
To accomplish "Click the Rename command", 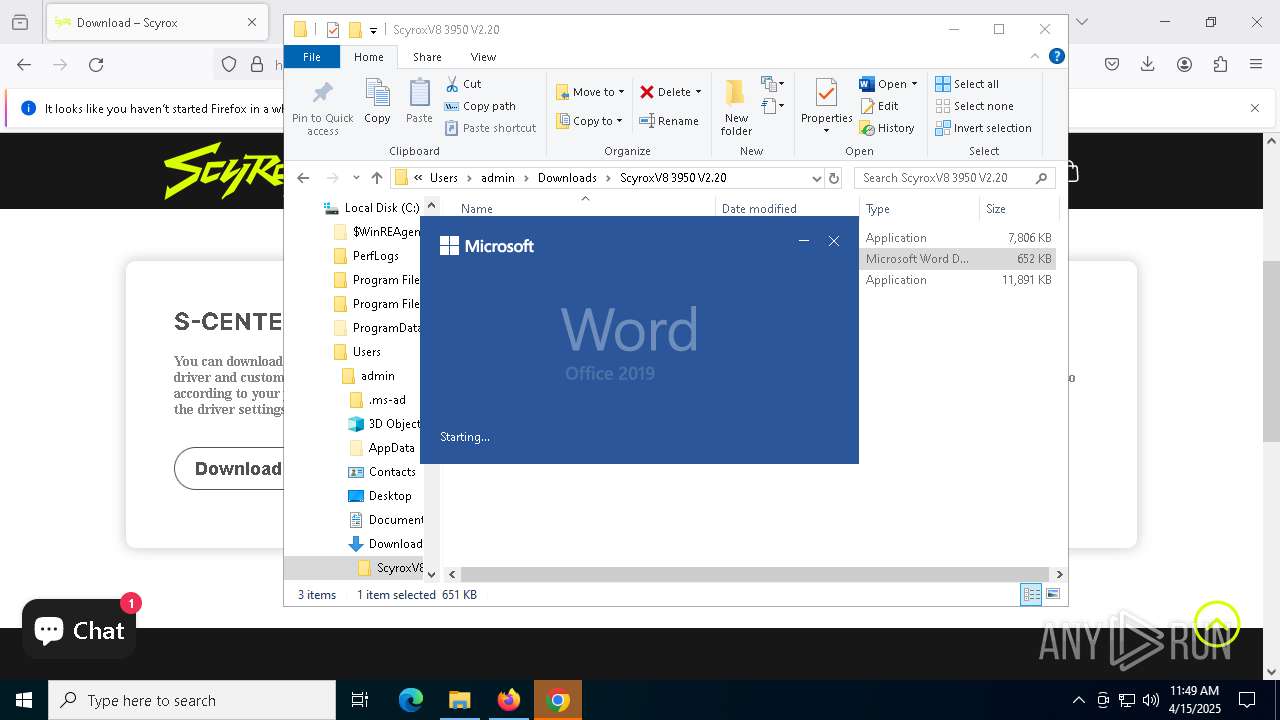I will point(669,121).
